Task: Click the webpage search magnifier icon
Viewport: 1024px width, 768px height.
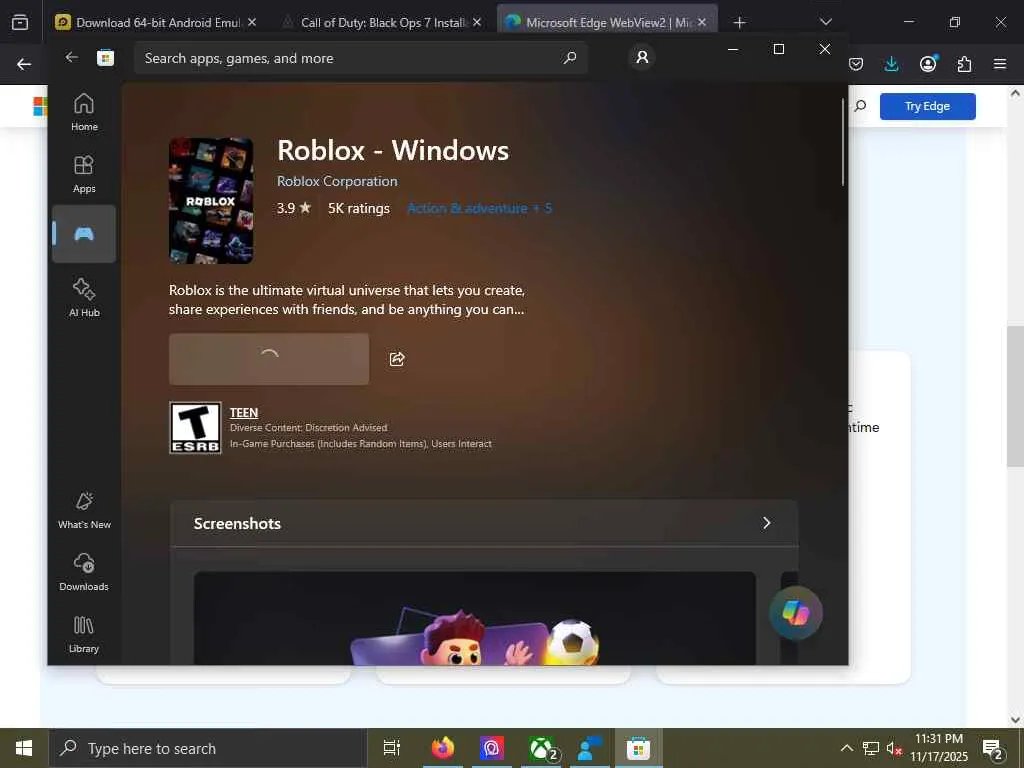Action: tap(861, 106)
